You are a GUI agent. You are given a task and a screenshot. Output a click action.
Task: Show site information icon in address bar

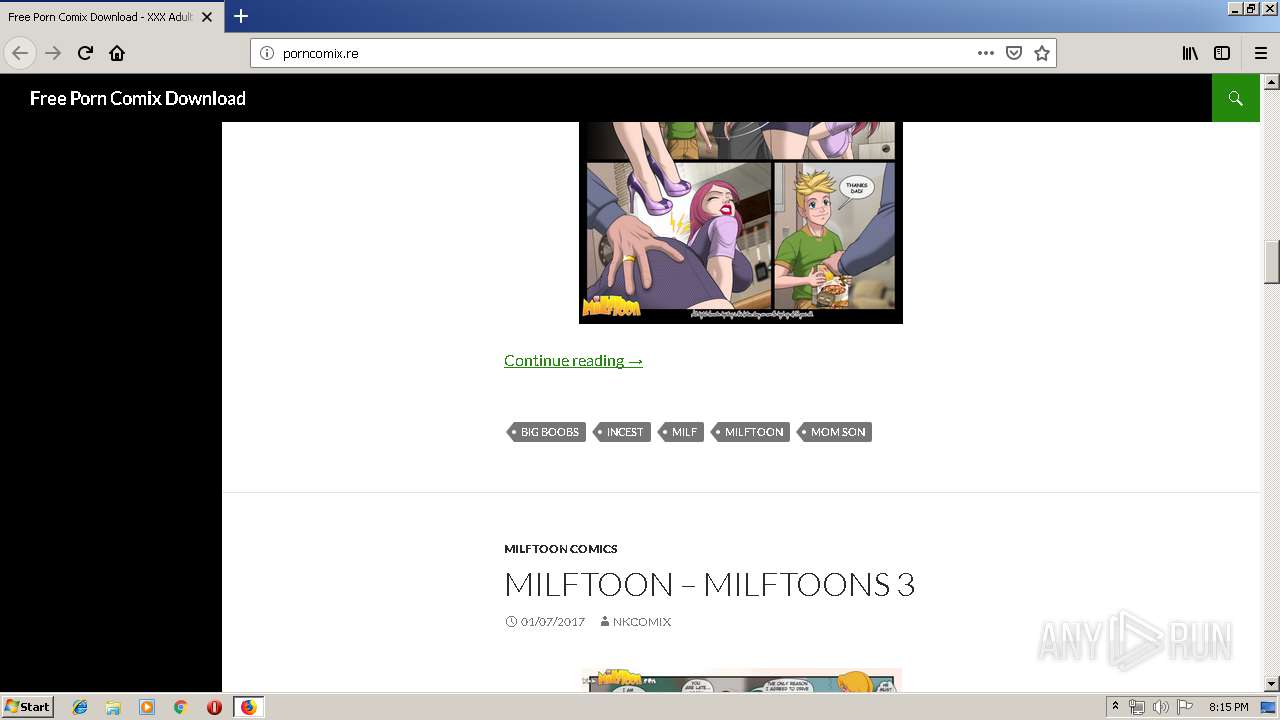267,53
